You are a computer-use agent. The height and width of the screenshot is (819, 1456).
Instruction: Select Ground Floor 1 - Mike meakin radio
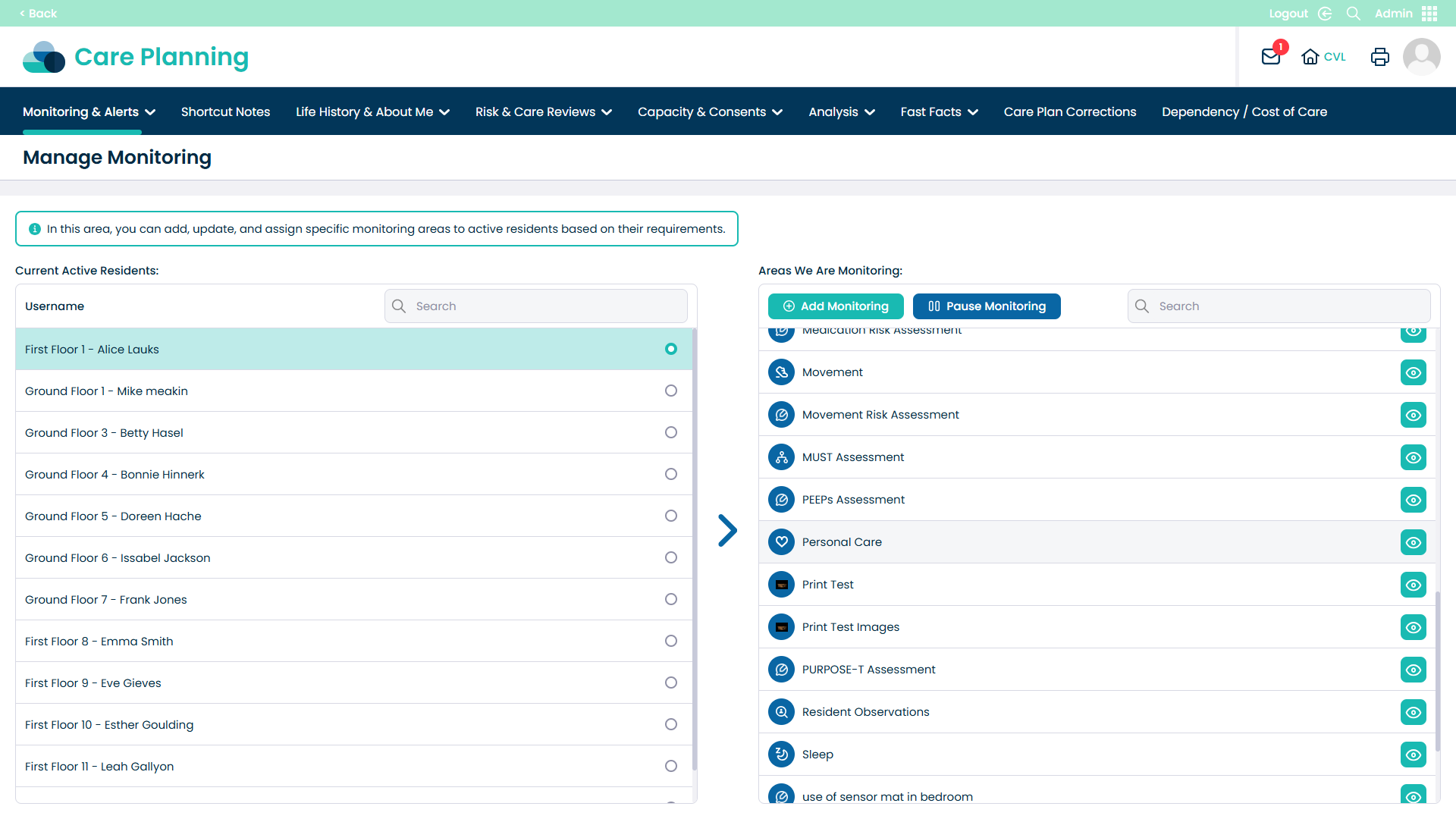point(670,391)
